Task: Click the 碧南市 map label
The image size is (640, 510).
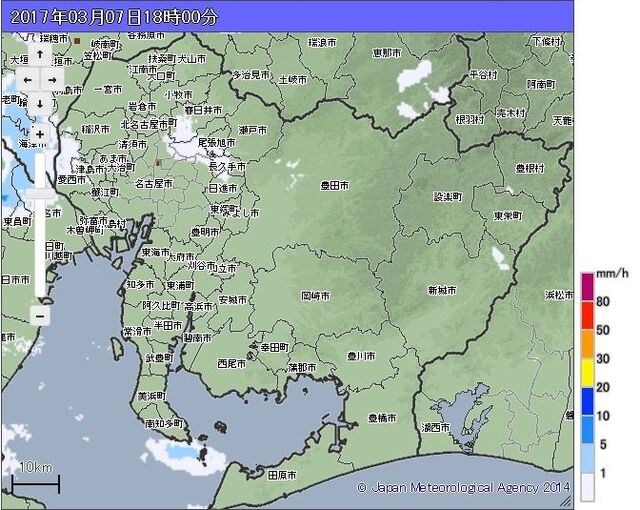Action: pos(198,337)
